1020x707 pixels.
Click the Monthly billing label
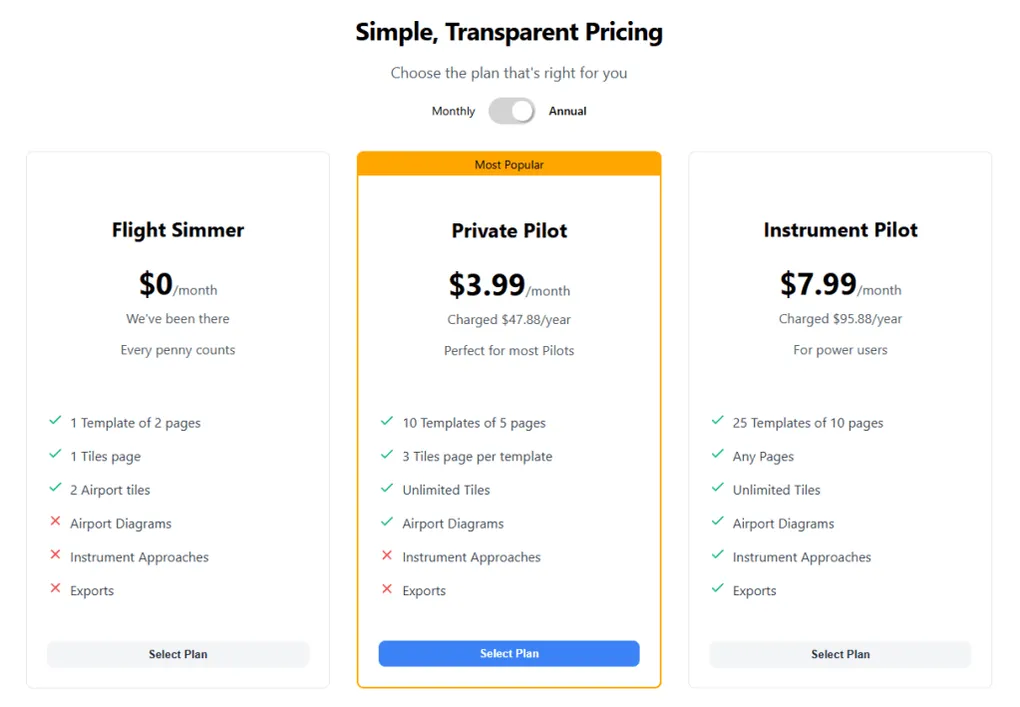coord(453,111)
